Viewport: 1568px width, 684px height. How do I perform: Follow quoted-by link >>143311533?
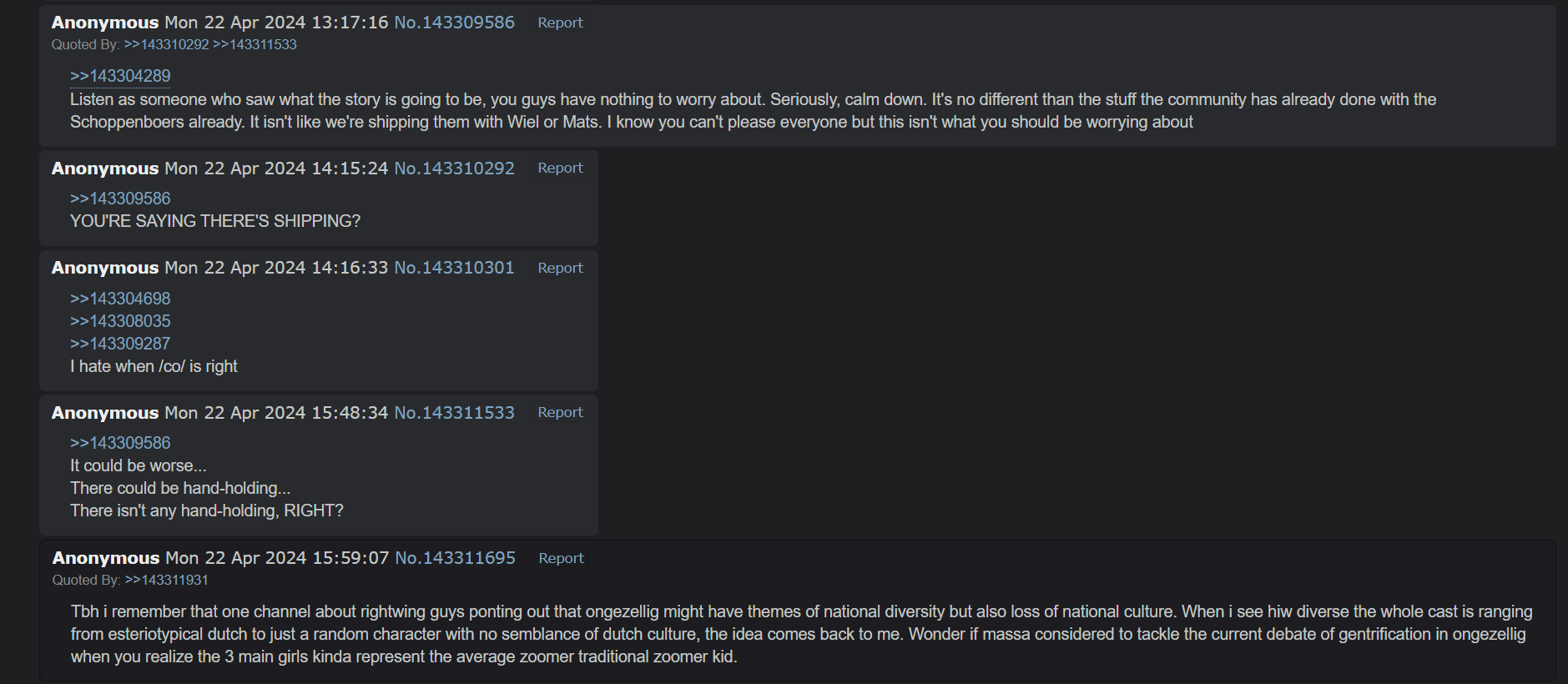[255, 44]
